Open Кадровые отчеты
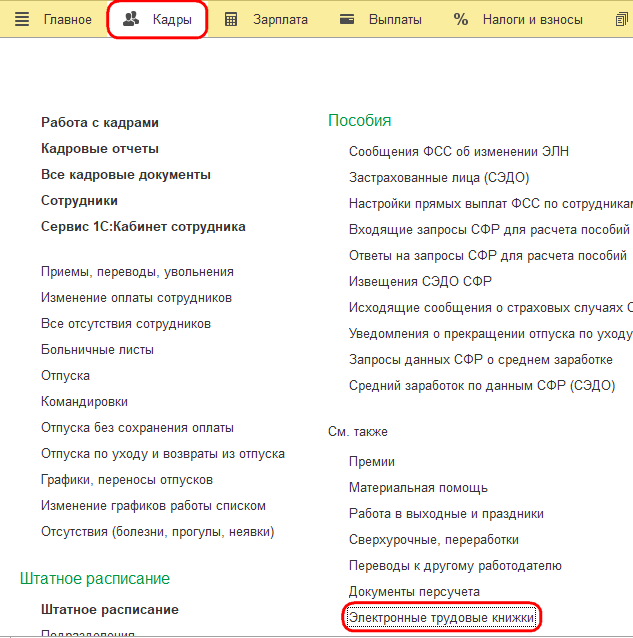The width and height of the screenshot is (633, 638). pos(100,149)
